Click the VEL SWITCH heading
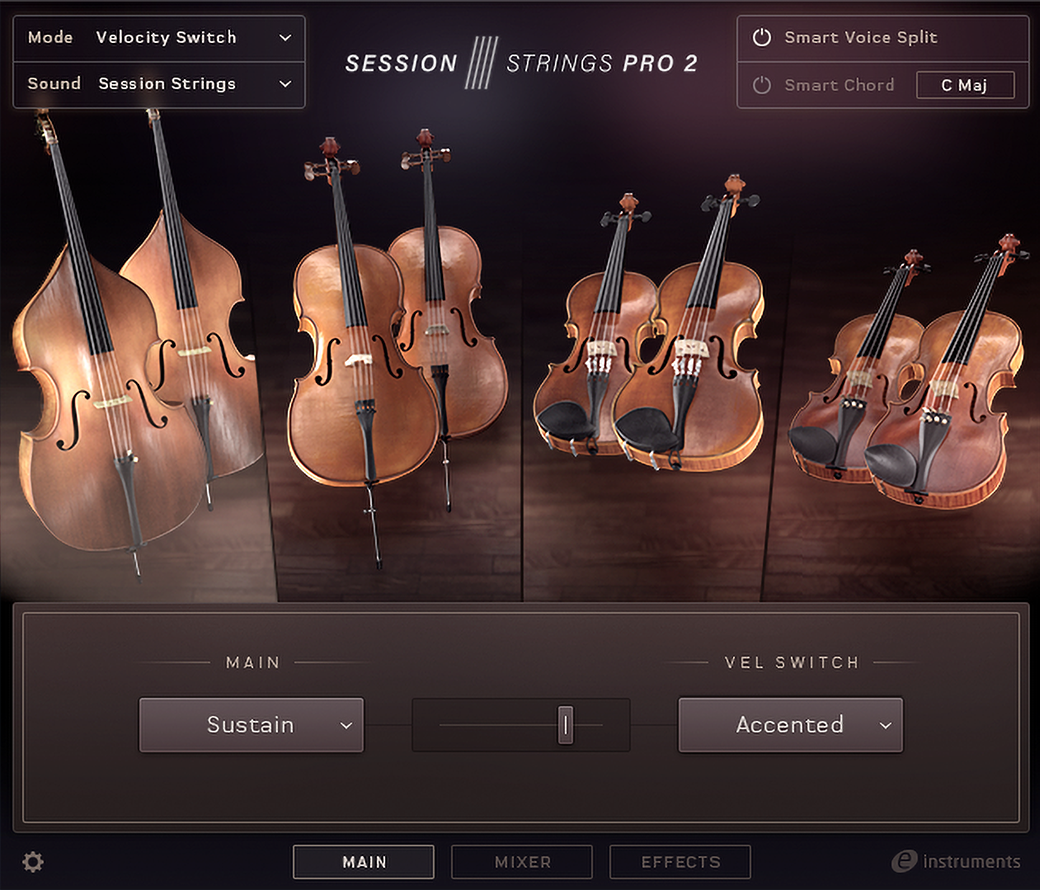 click(792, 663)
